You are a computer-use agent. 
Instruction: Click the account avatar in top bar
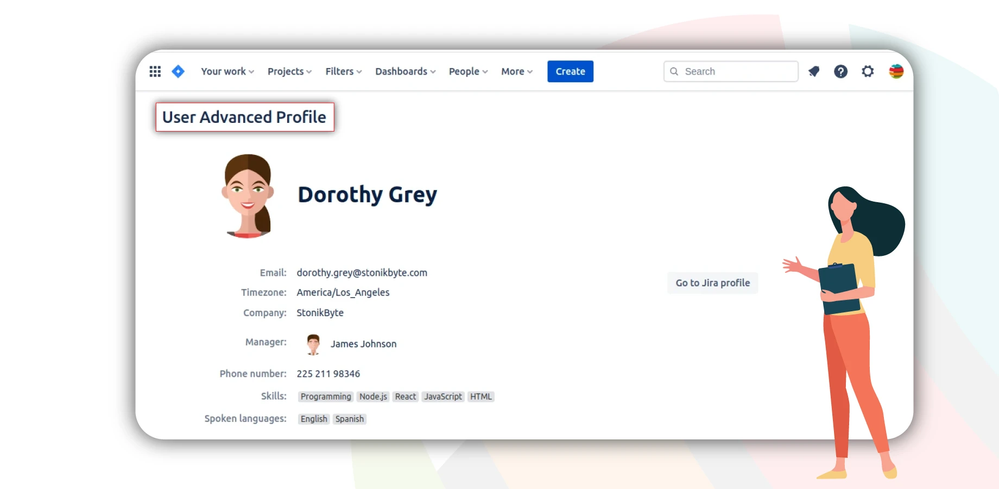896,71
